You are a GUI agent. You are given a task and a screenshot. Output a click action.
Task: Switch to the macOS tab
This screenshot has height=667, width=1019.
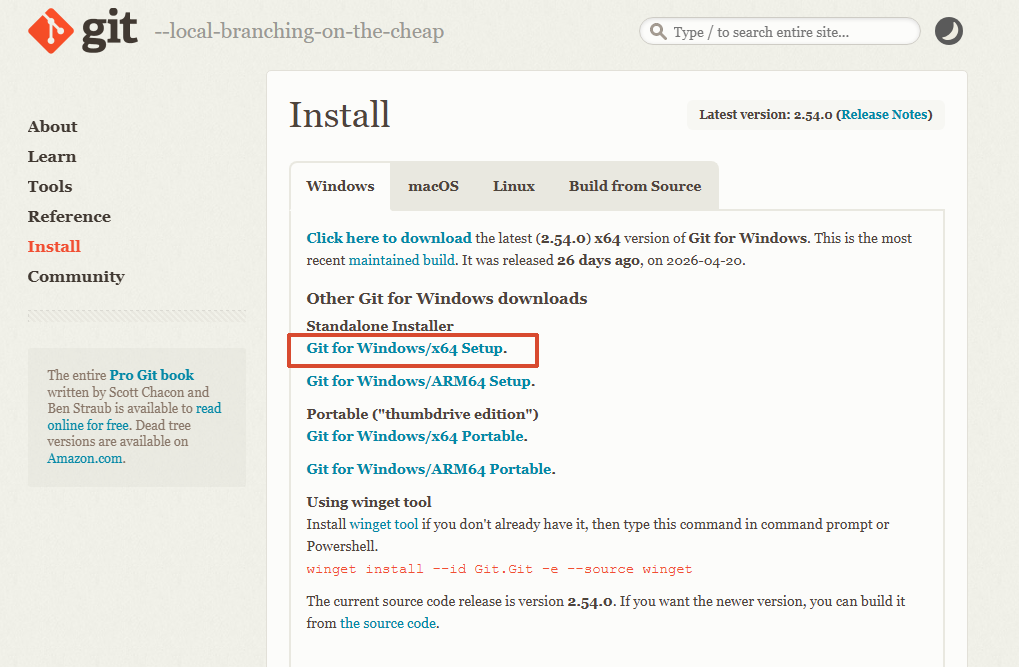[x=433, y=186]
